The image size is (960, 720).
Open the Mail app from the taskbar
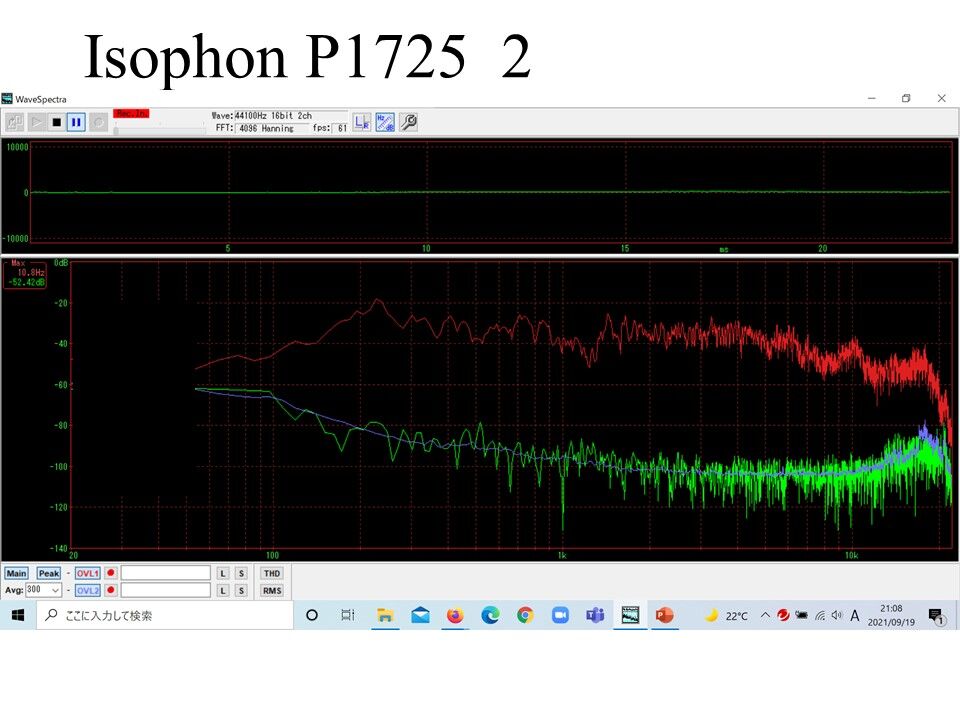[420, 615]
